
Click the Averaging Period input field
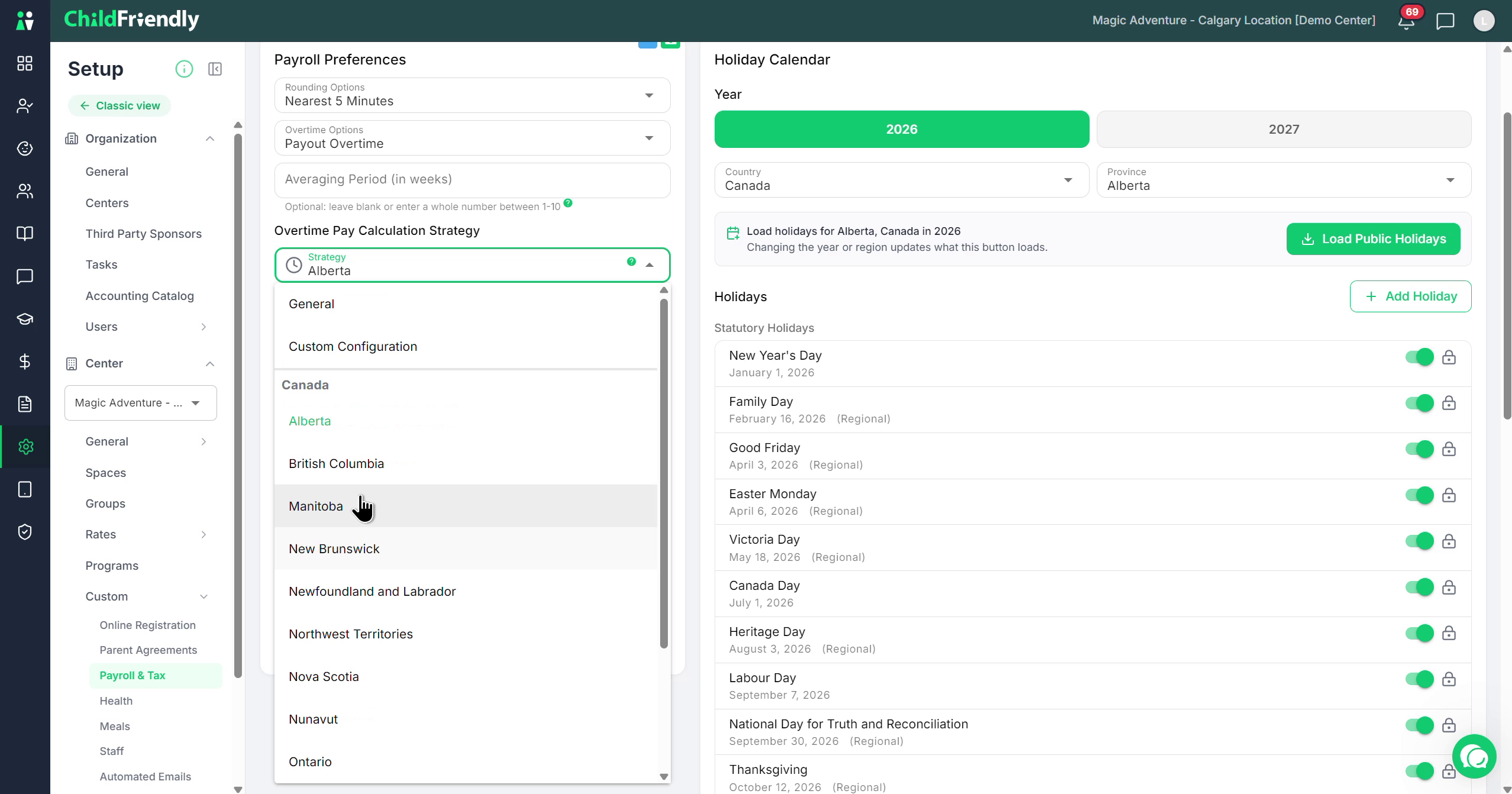pyautogui.click(x=472, y=180)
